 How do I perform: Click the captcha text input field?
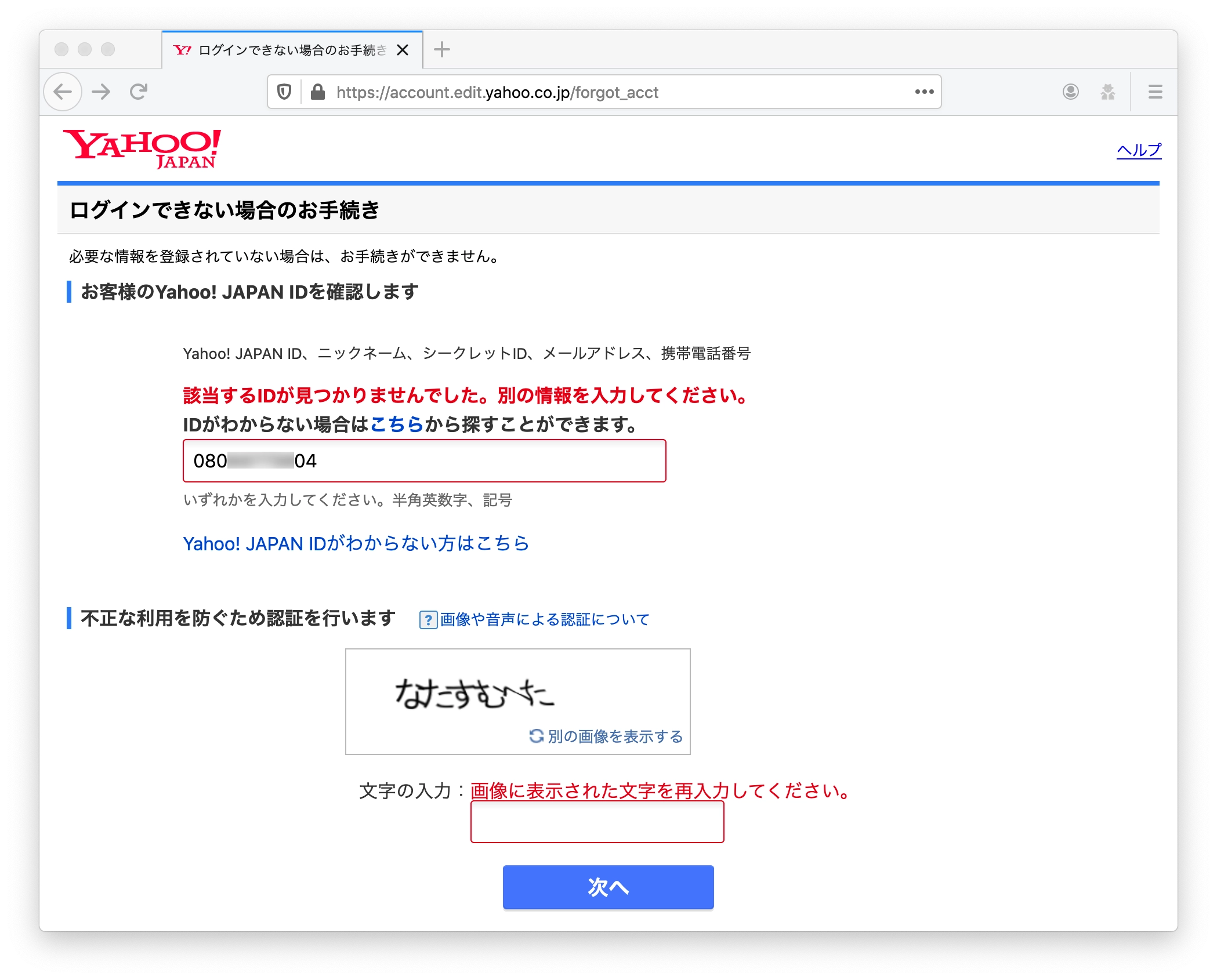point(597,822)
